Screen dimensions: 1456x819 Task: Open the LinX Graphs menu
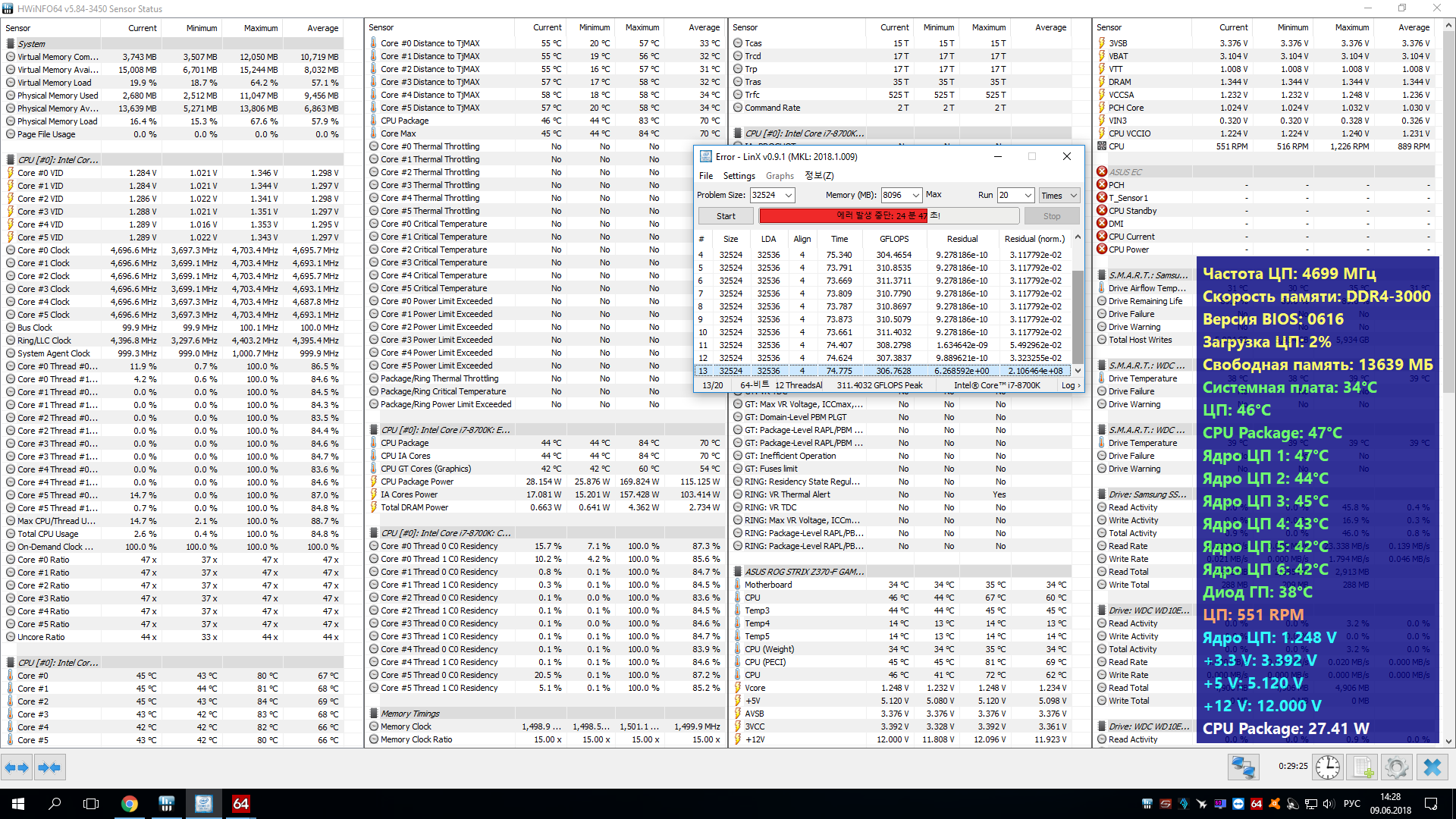(x=780, y=176)
